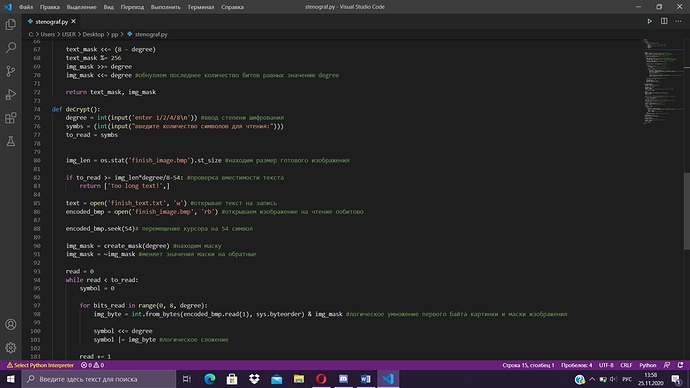Split the editor to the right
The width and height of the screenshot is (690, 388).
pyautogui.click(x=664, y=21)
